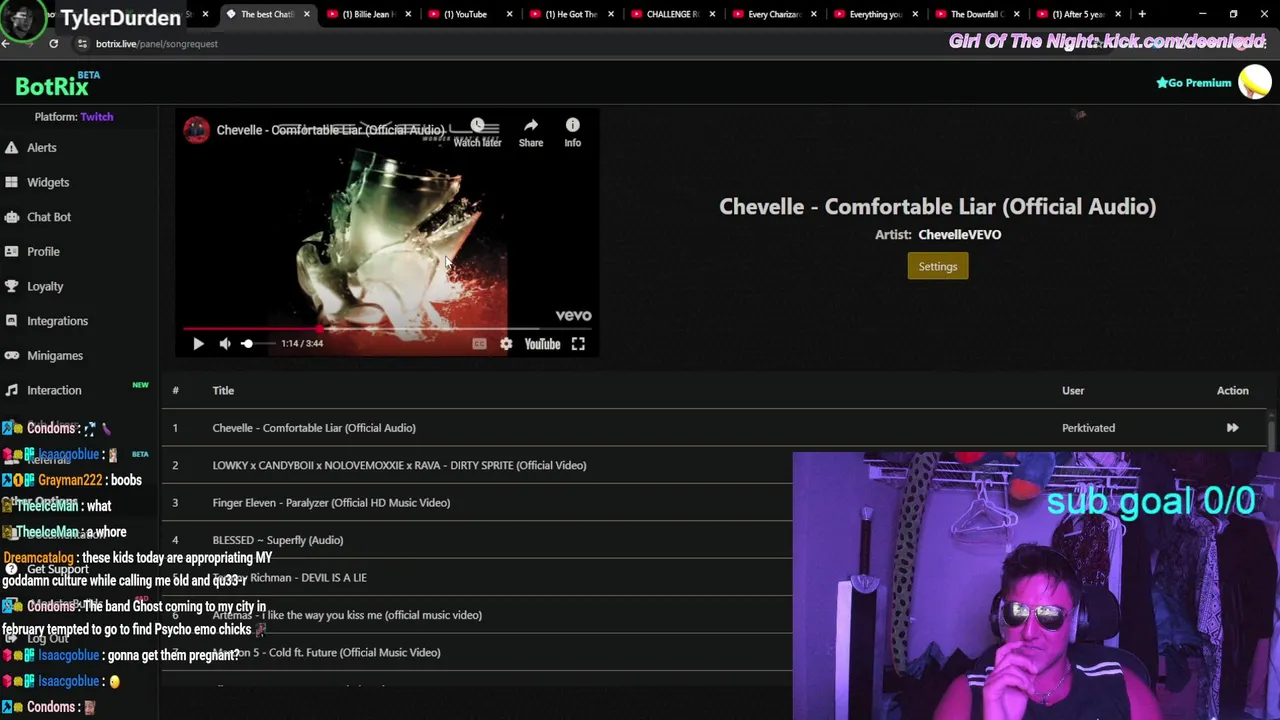
Task: Click the BotRix logo
Action: 52,86
